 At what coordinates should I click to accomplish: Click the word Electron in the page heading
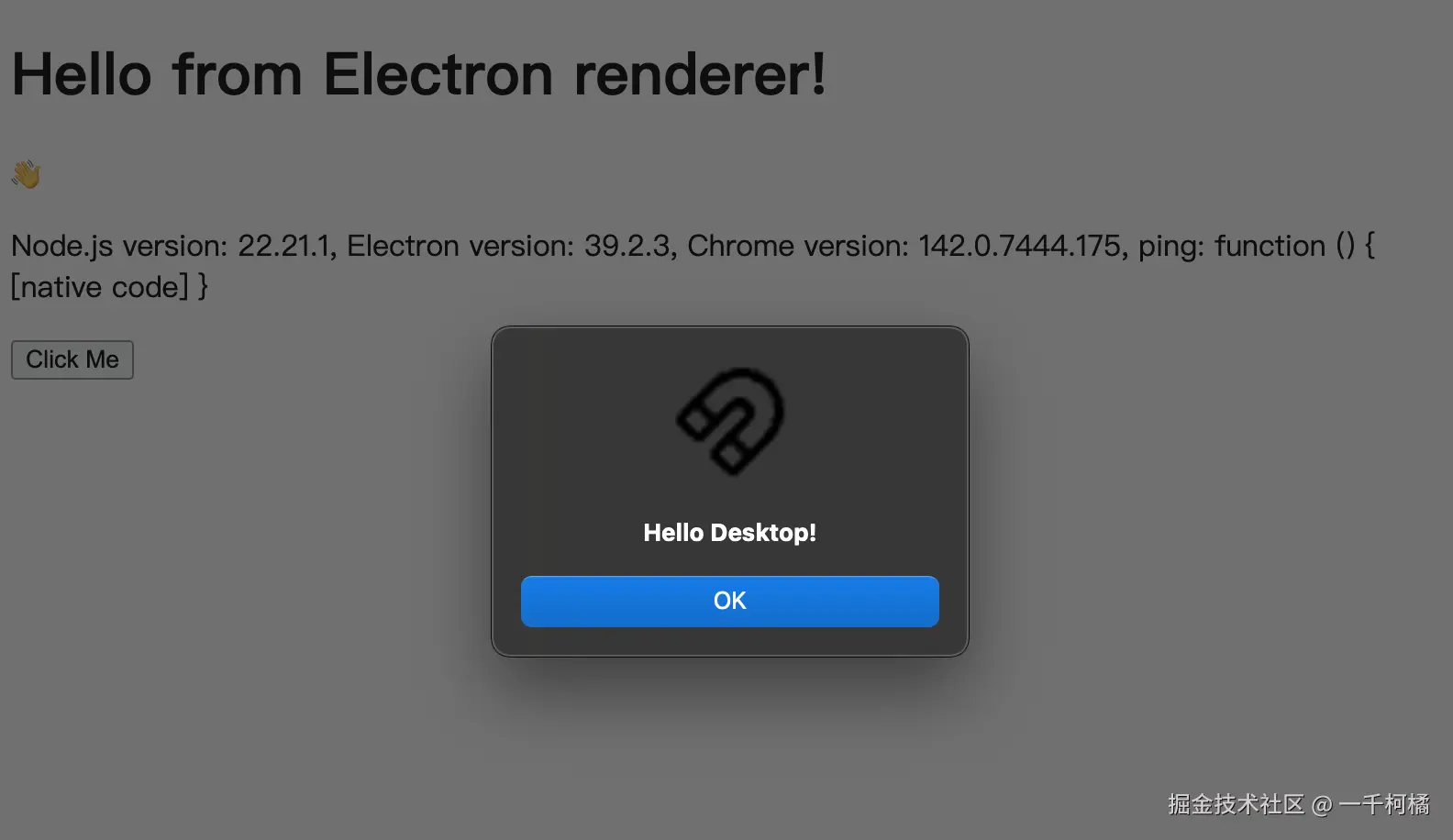438,74
